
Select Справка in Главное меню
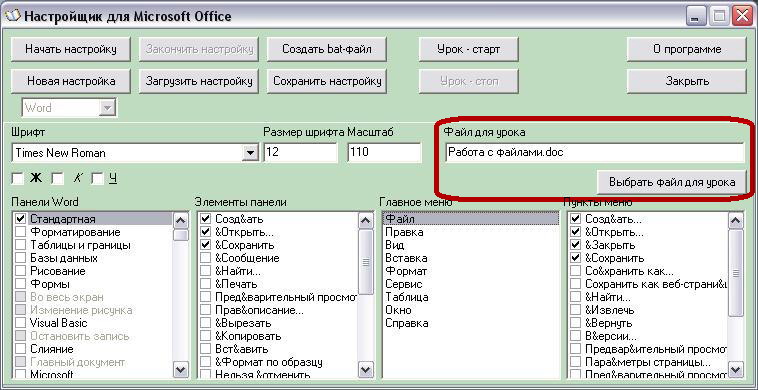click(471, 323)
